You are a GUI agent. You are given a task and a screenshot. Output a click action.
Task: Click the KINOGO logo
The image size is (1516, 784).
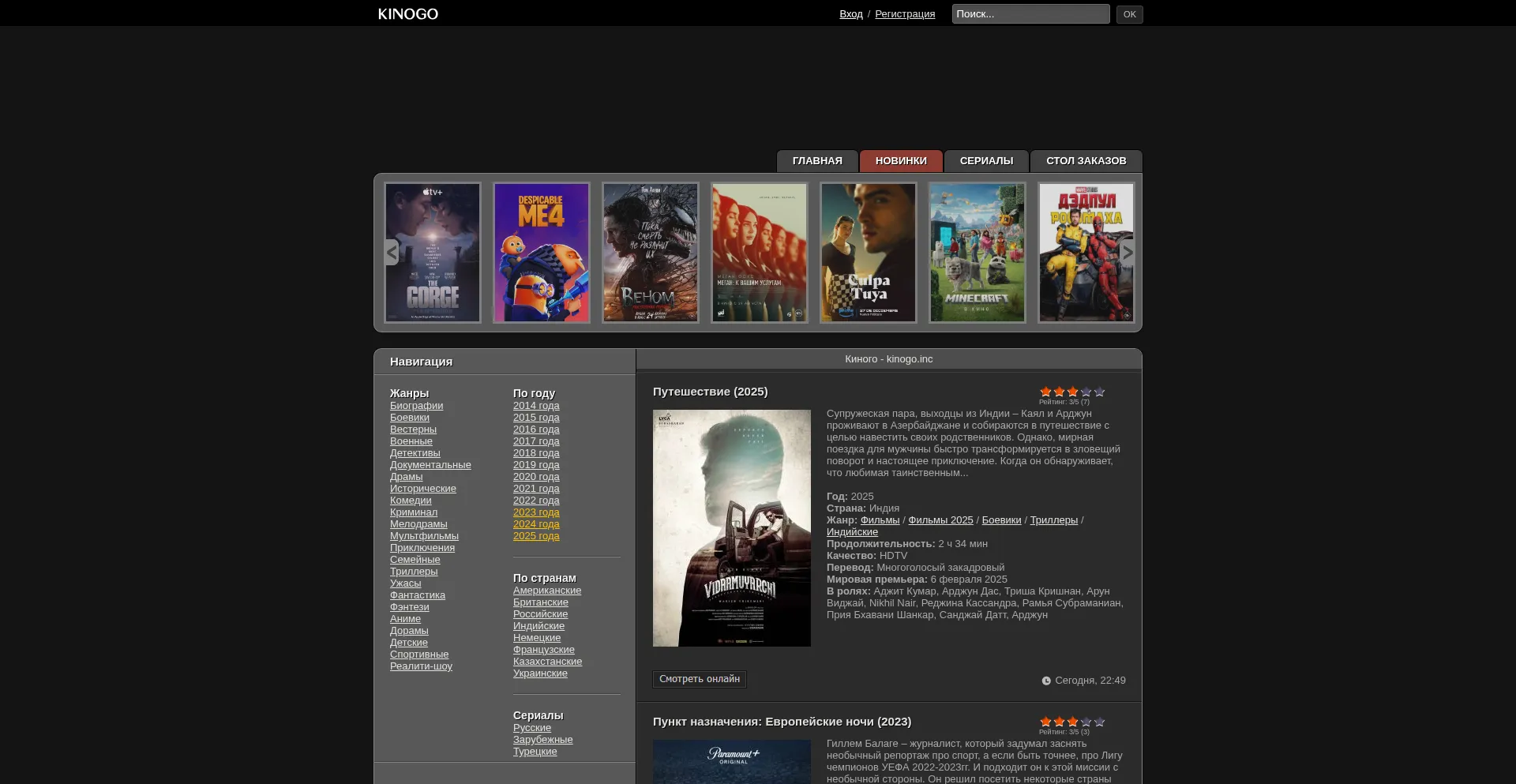click(x=407, y=14)
